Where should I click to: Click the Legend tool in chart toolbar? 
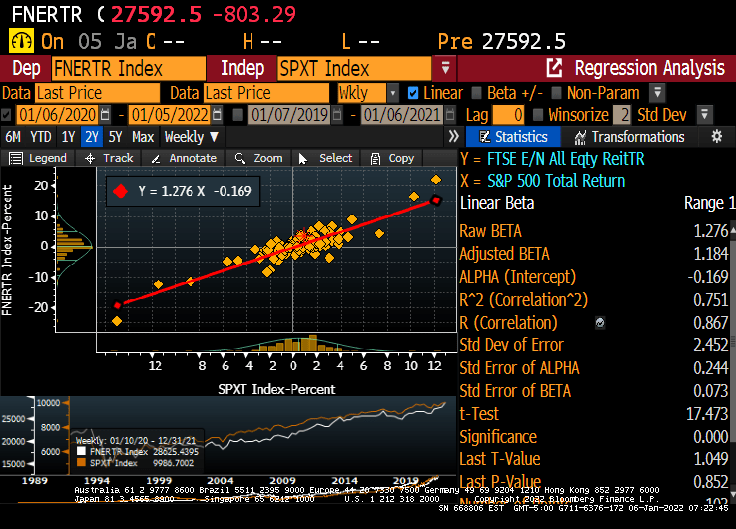click(x=39, y=158)
